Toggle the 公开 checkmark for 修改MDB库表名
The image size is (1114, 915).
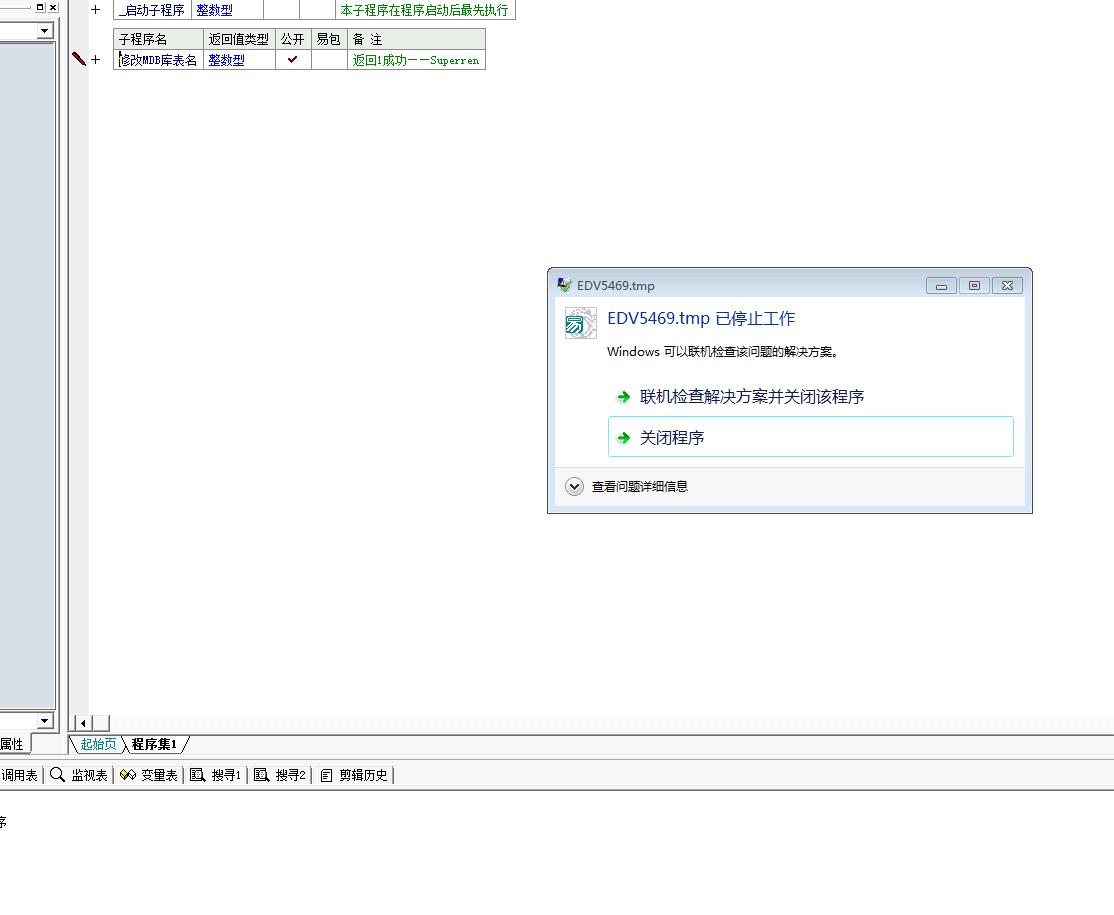pos(293,60)
